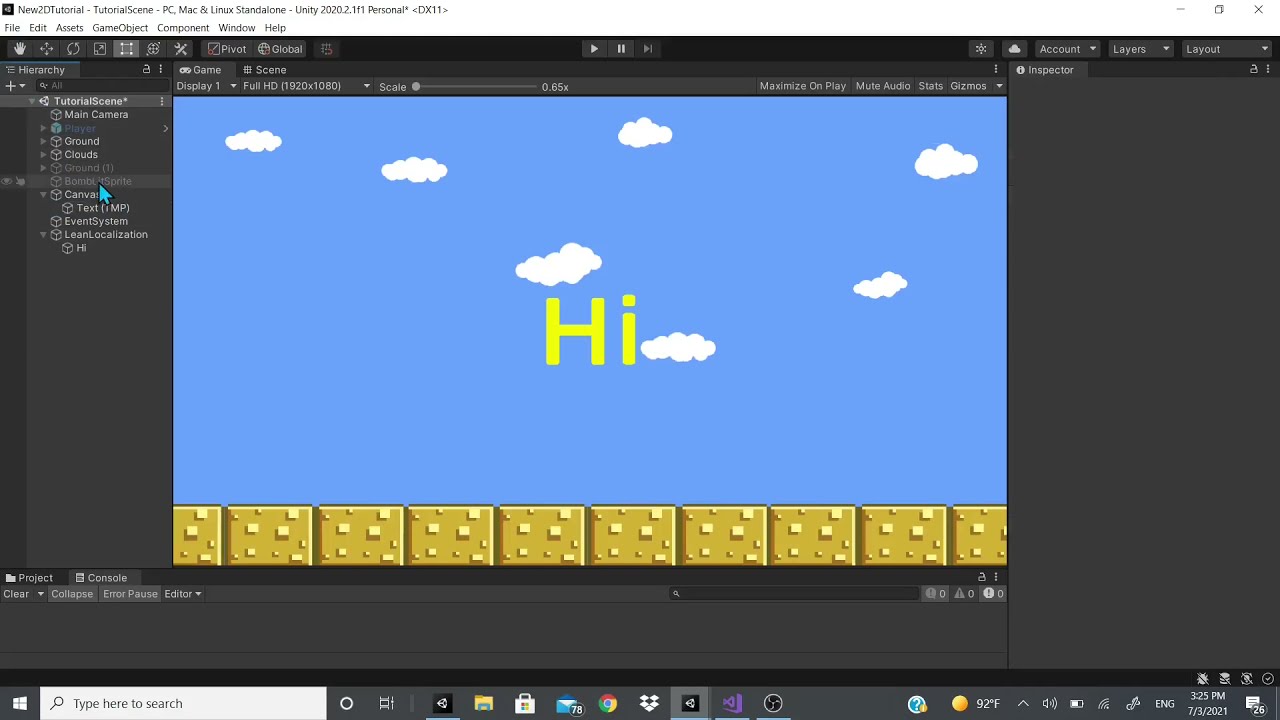
Task: Adjust the Game view Scale slider
Action: pos(475,86)
